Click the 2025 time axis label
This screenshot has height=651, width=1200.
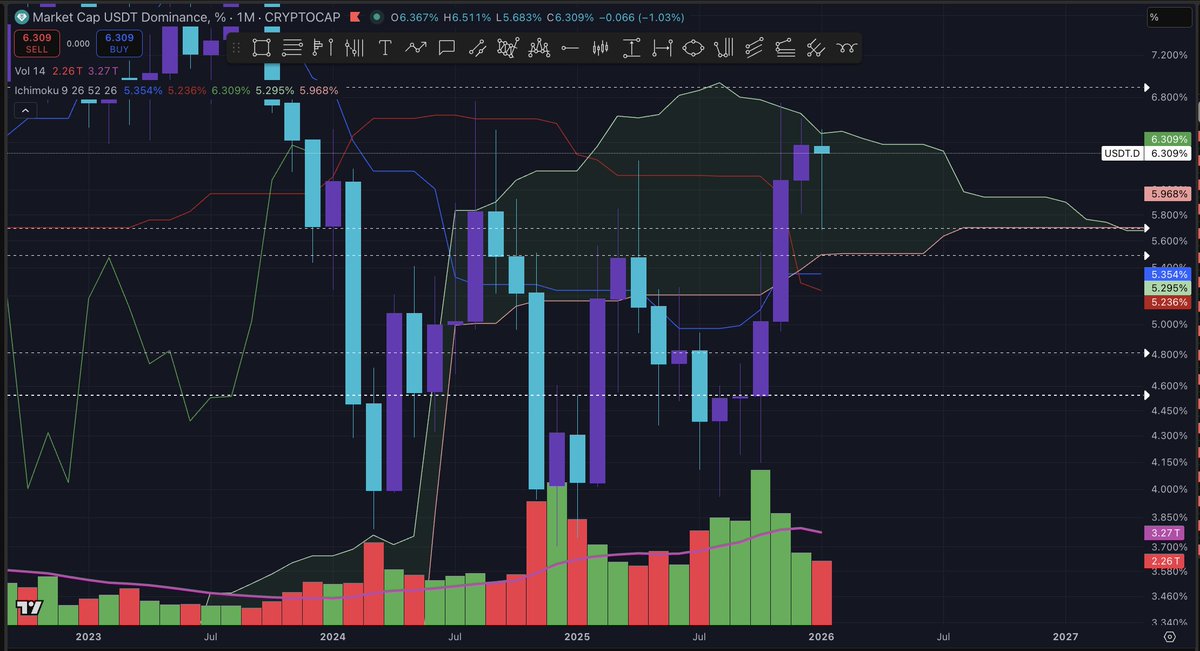click(x=577, y=636)
